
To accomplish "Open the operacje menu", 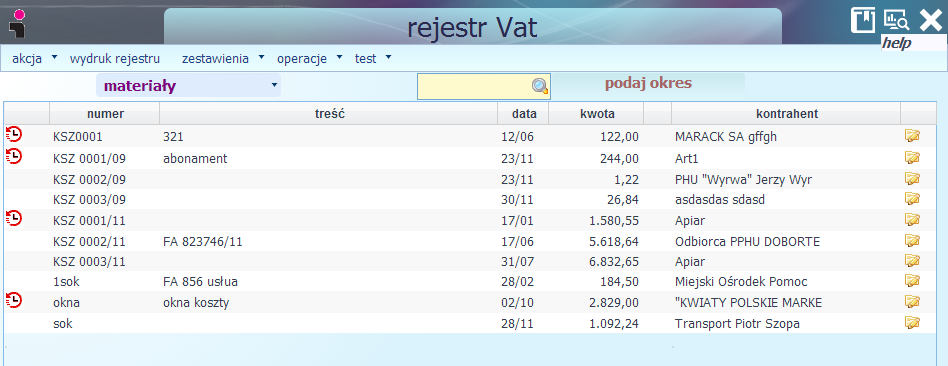I will point(309,59).
